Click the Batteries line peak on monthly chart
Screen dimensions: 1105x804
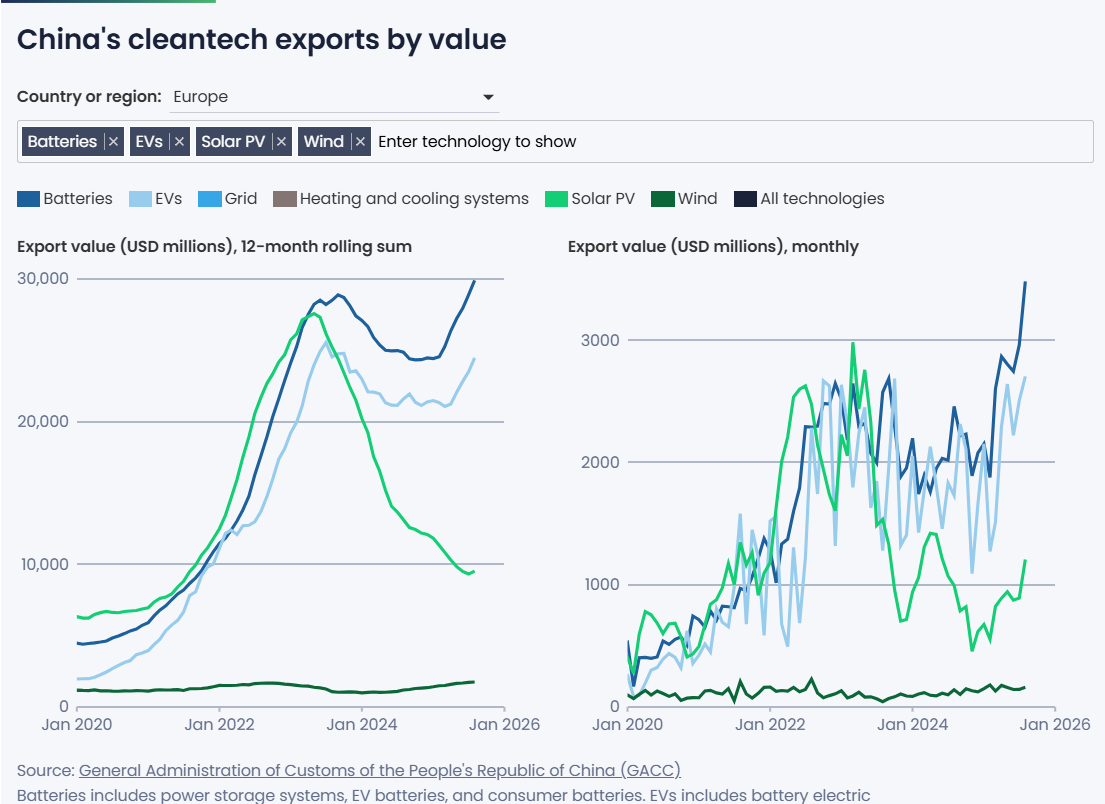[x=1025, y=283]
